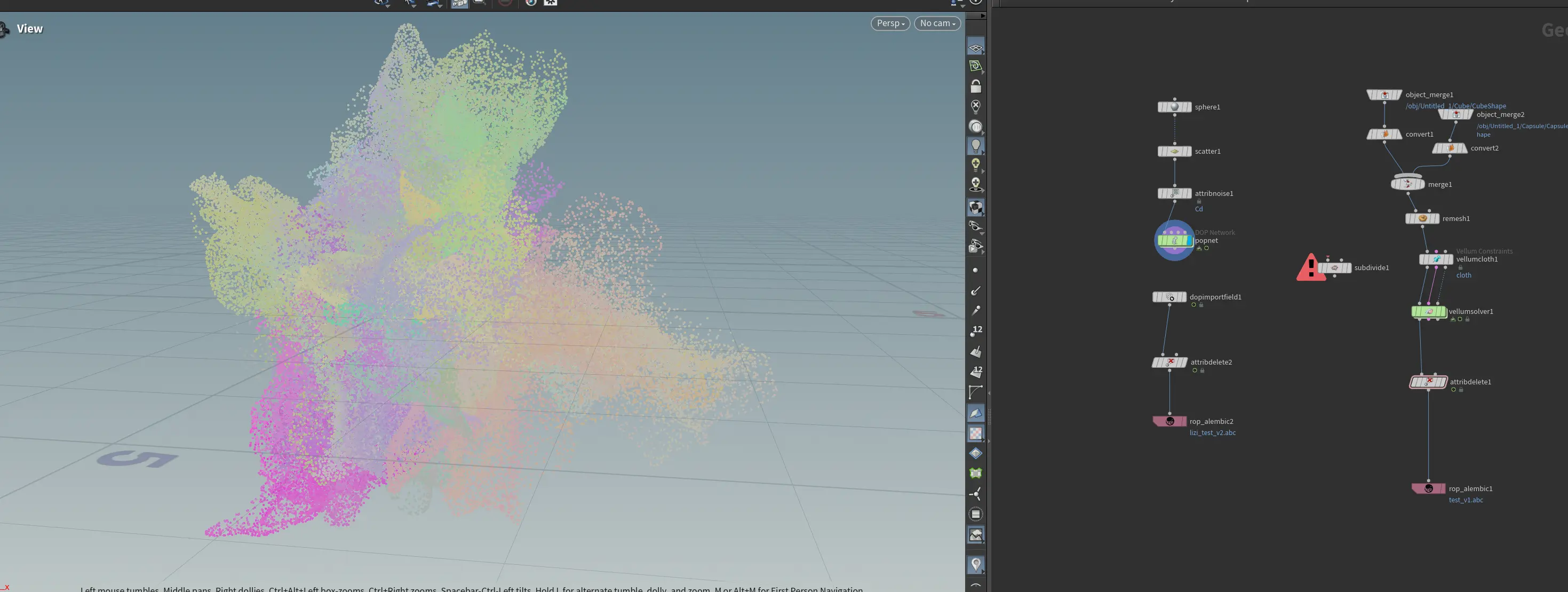
Task: Click the reference plane icon below the grid icon
Action: pos(976,66)
